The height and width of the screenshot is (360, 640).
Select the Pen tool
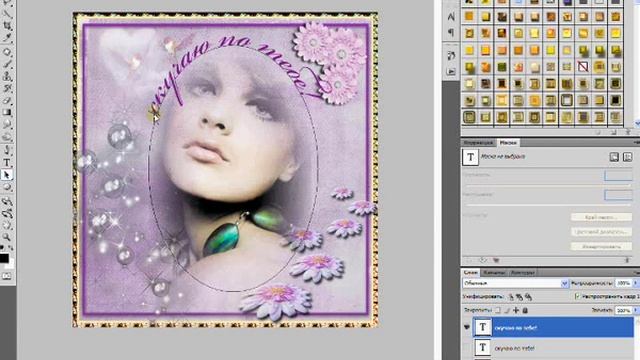[7, 151]
